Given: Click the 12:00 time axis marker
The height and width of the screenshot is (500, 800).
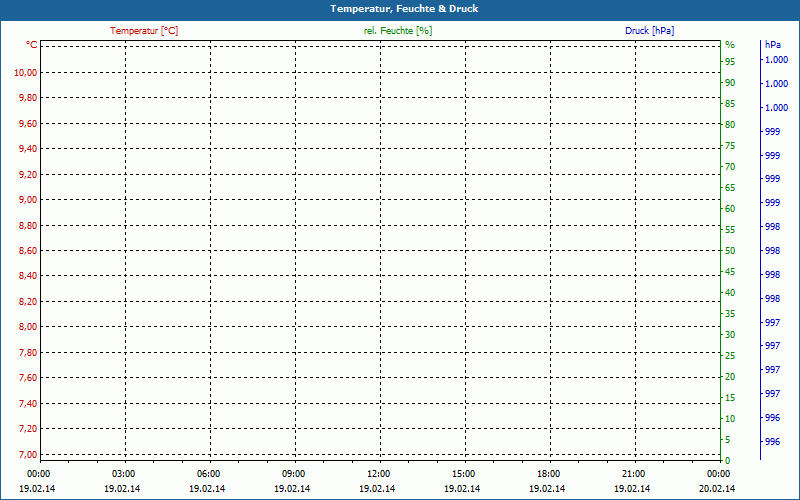Looking at the screenshot, I should [379, 474].
